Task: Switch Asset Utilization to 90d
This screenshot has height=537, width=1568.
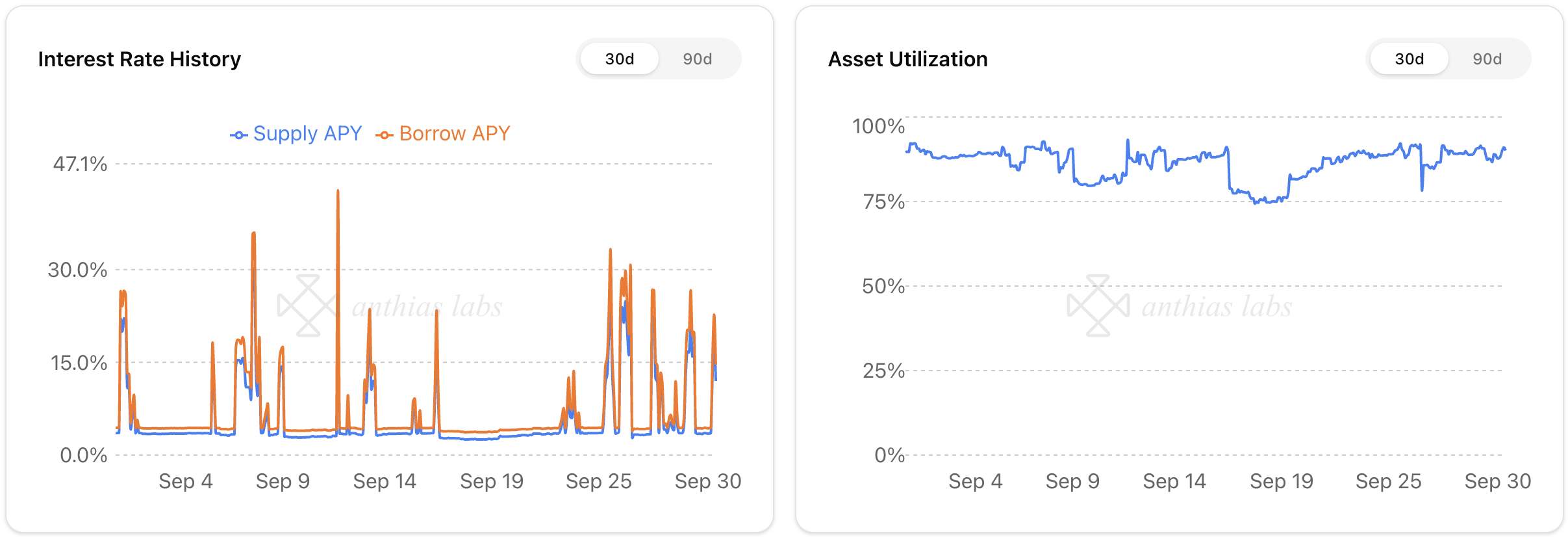Action: pos(1487,59)
